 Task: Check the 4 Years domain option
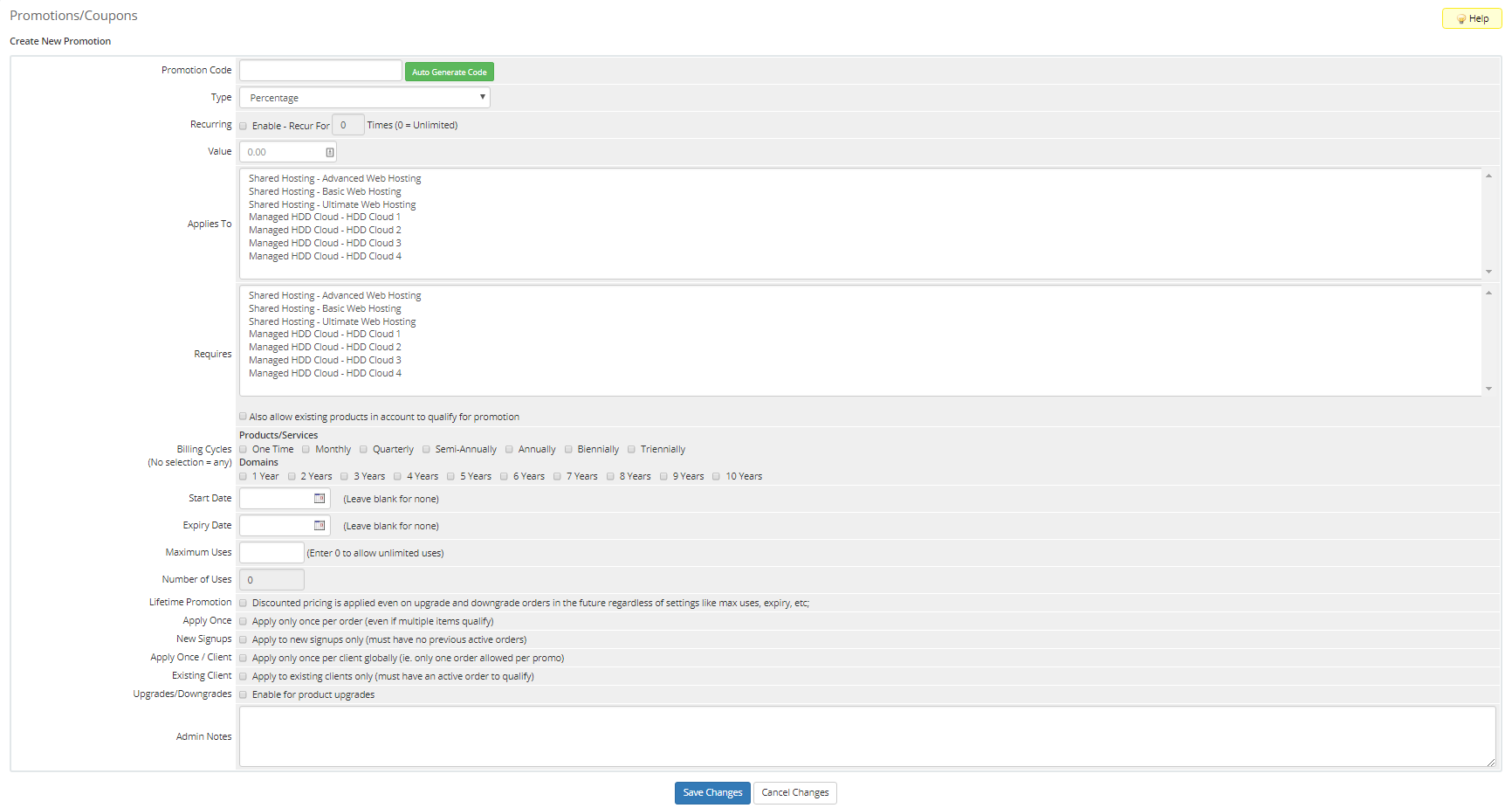pyautogui.click(x=398, y=477)
